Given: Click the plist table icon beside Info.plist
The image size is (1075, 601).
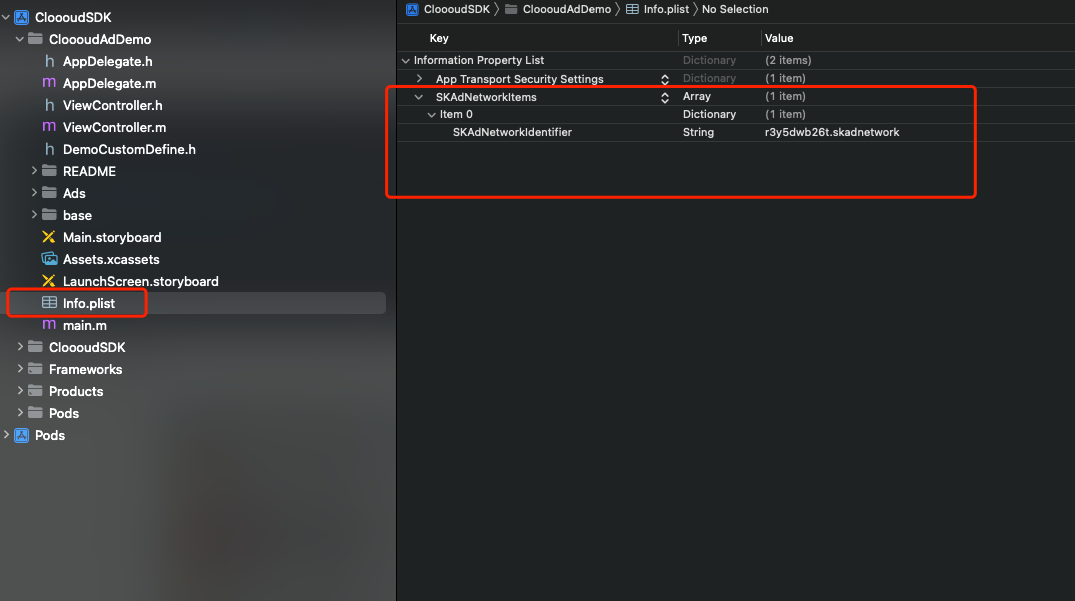Looking at the screenshot, I should pyautogui.click(x=49, y=303).
